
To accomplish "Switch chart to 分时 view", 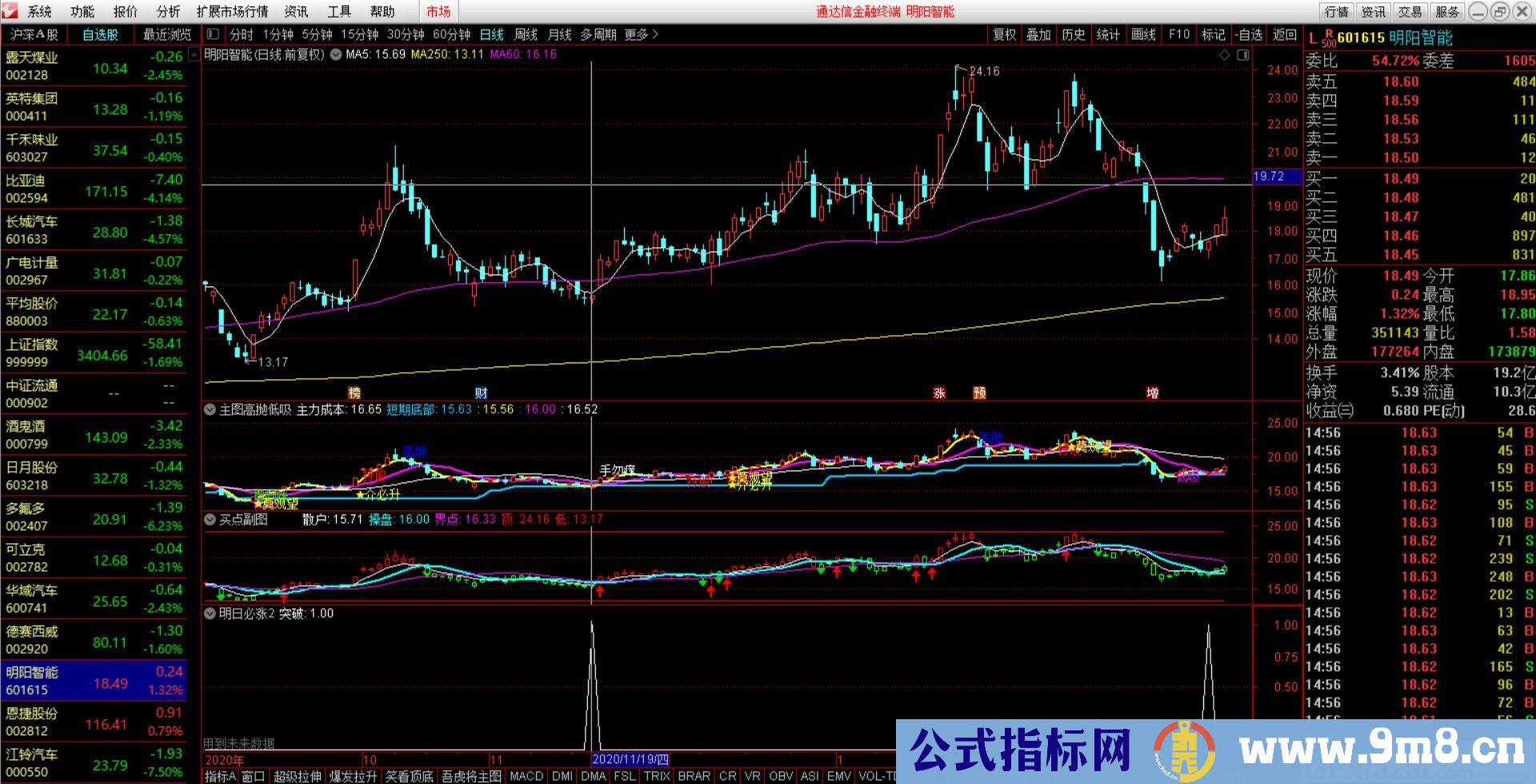I will pos(241,34).
